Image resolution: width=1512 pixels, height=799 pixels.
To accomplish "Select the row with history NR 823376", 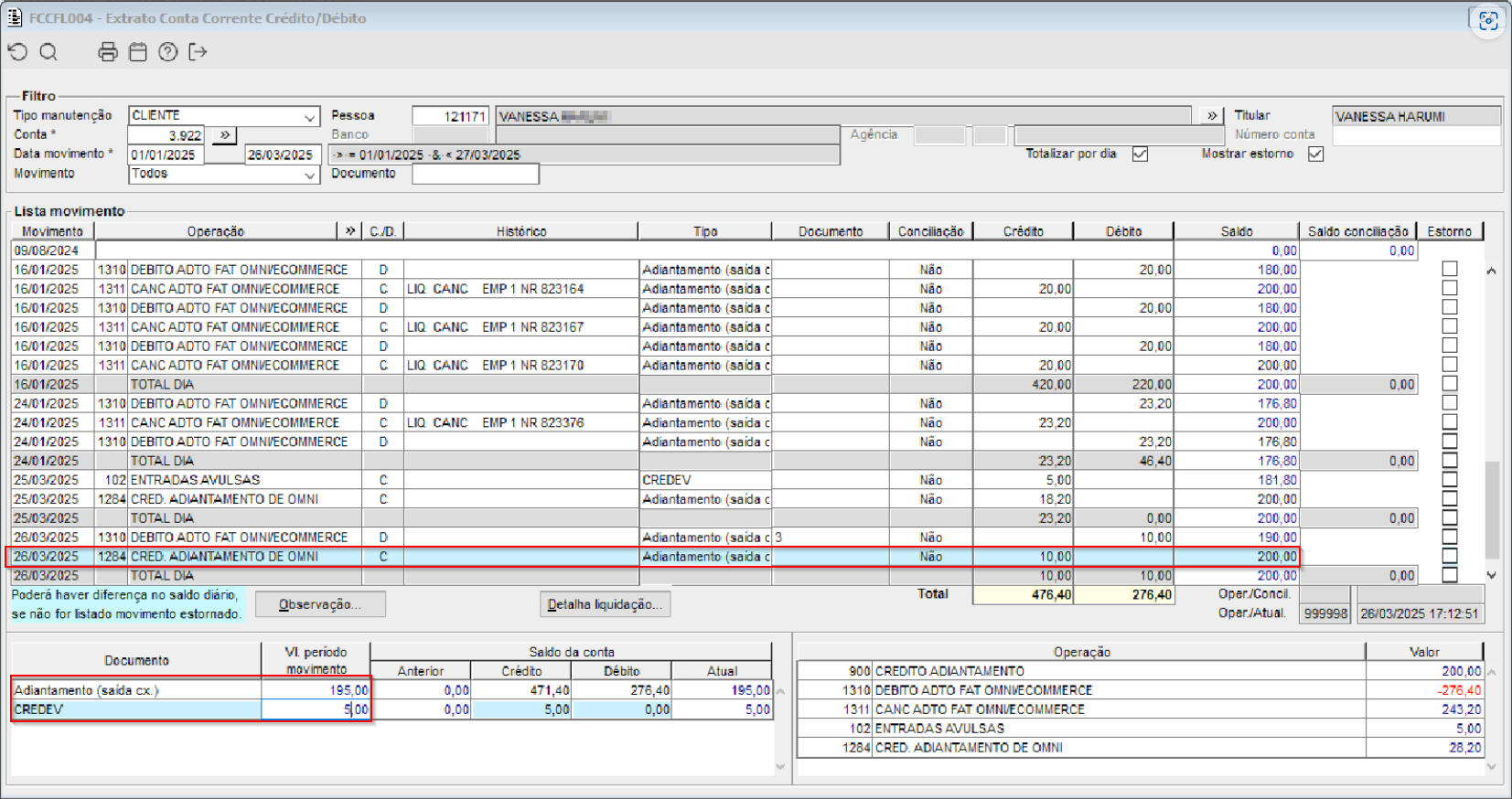I will (656, 422).
